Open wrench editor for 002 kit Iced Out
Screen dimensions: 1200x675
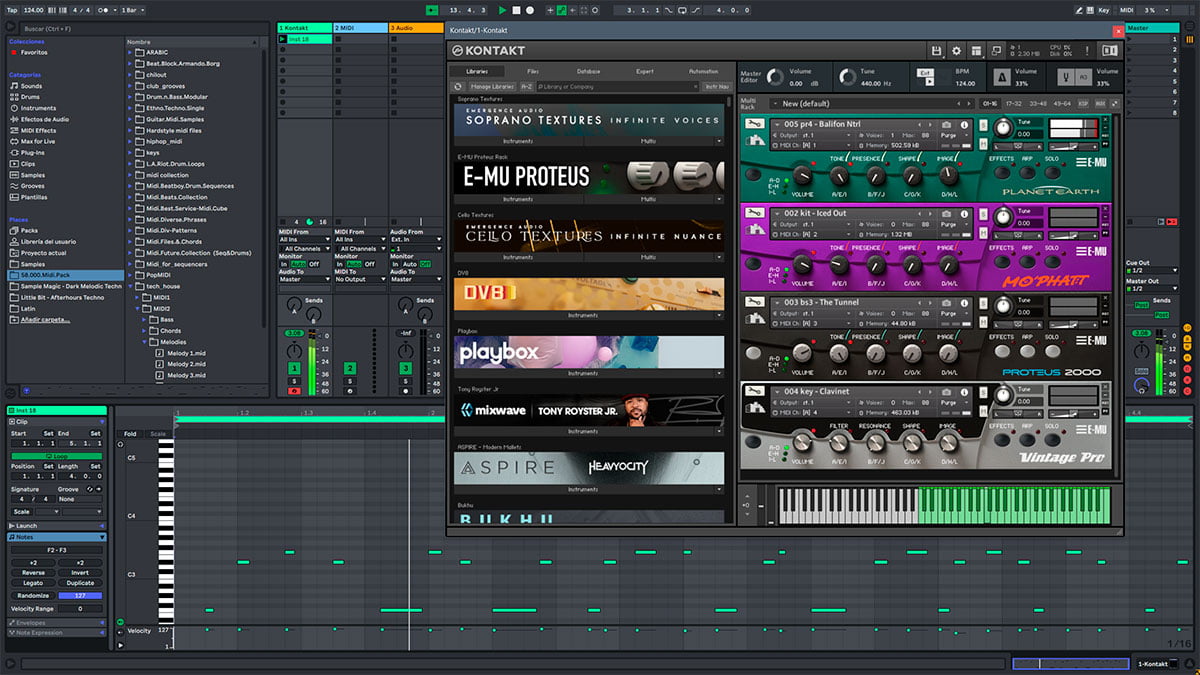756,213
